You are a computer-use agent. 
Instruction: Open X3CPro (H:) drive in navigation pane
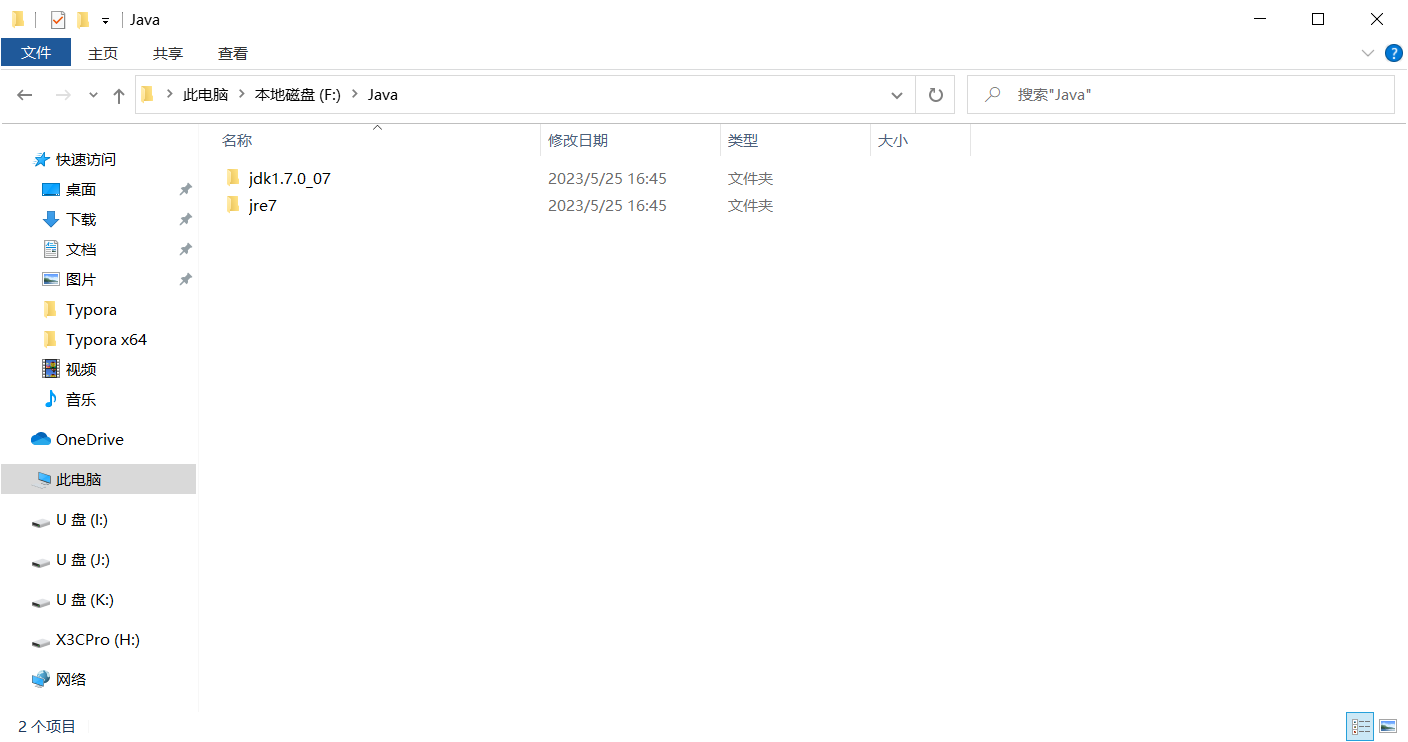(98, 639)
